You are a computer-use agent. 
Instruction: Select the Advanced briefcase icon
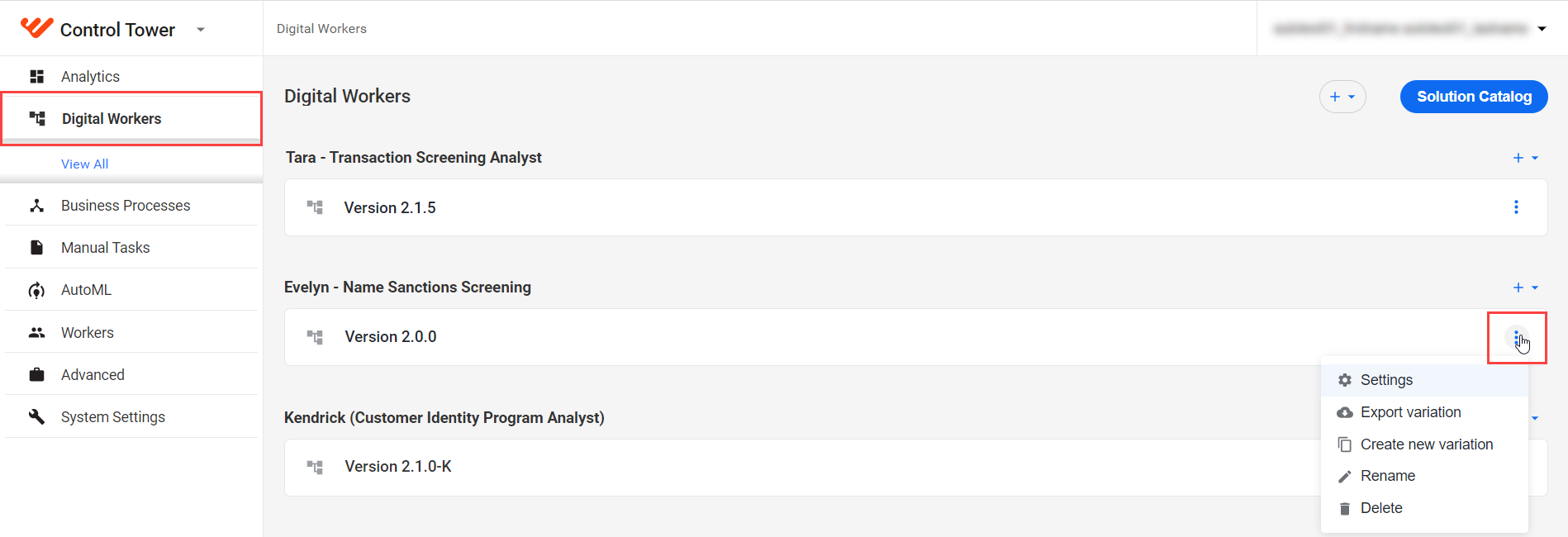[x=36, y=375]
